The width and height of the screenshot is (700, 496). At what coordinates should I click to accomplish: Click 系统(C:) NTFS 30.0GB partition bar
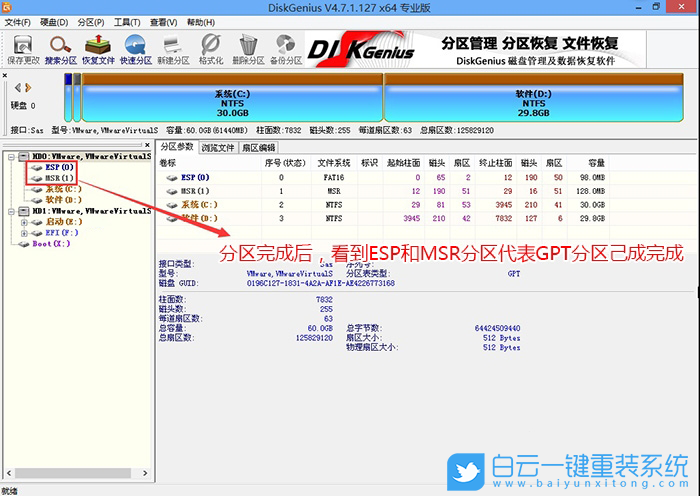232,98
